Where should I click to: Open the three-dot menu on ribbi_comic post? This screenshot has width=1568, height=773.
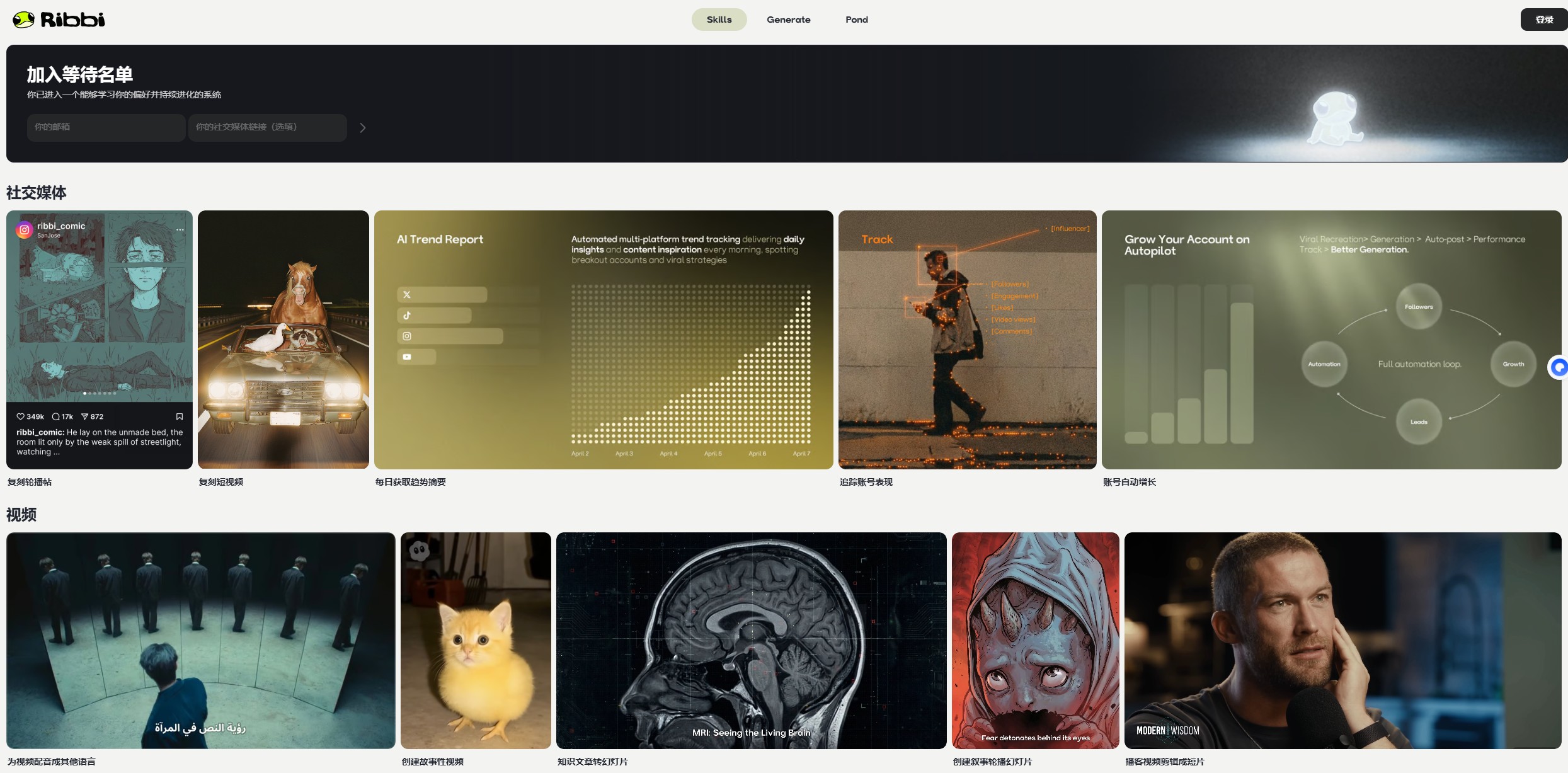[x=180, y=230]
